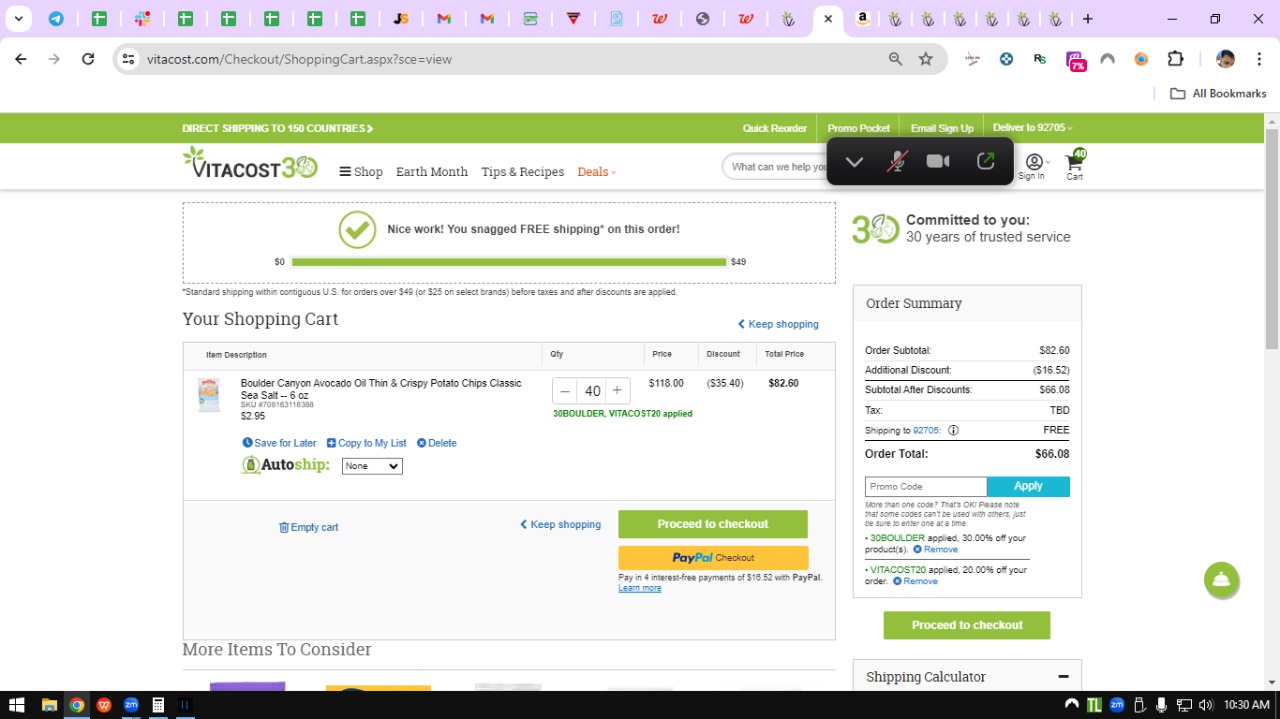1280x719 pixels.
Task: Click Save for Later link
Action: pyautogui.click(x=280, y=443)
